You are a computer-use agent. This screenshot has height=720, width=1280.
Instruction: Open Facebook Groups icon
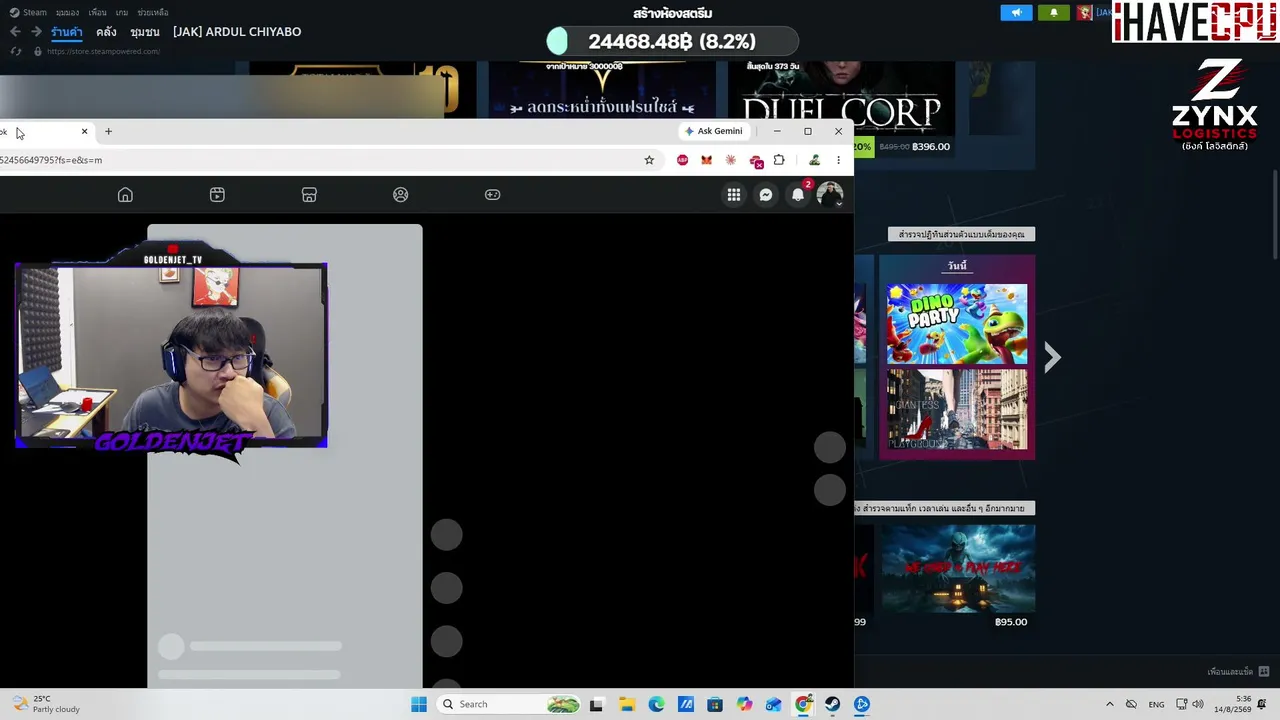[401, 195]
